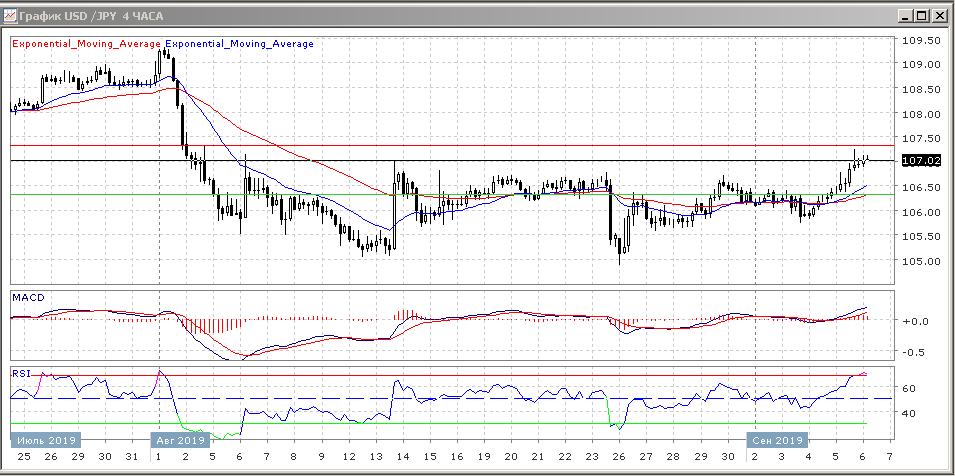
Task: Click the current price tag 107.02
Action: coord(920,160)
